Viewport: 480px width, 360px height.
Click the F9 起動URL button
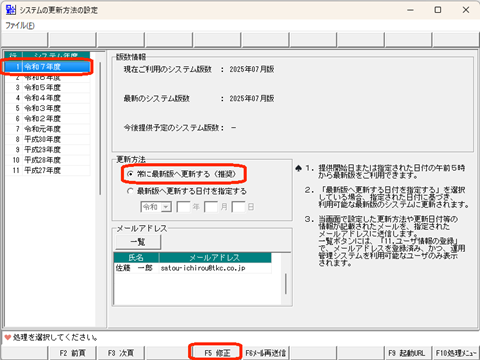coord(409,353)
